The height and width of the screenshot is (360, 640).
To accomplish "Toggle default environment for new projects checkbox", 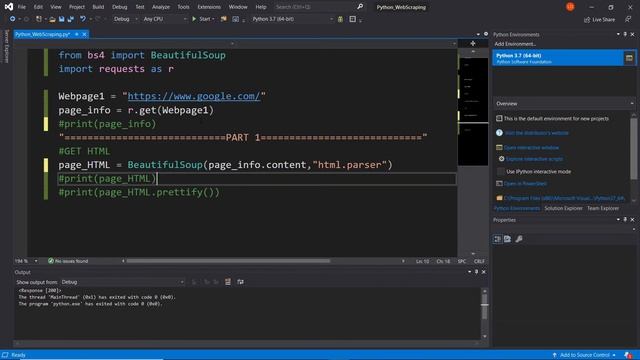I will [x=499, y=118].
